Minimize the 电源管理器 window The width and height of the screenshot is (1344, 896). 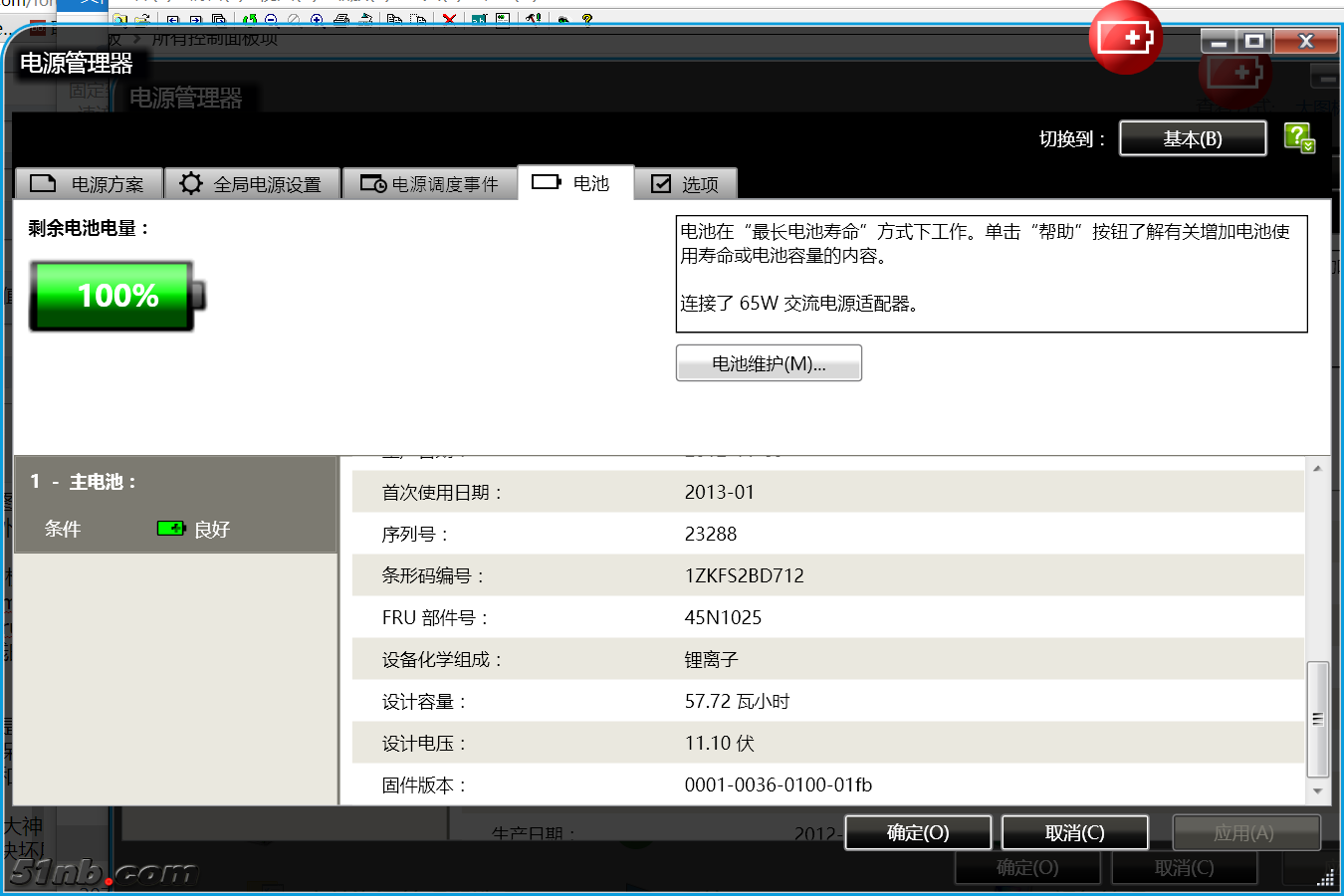[x=1218, y=41]
